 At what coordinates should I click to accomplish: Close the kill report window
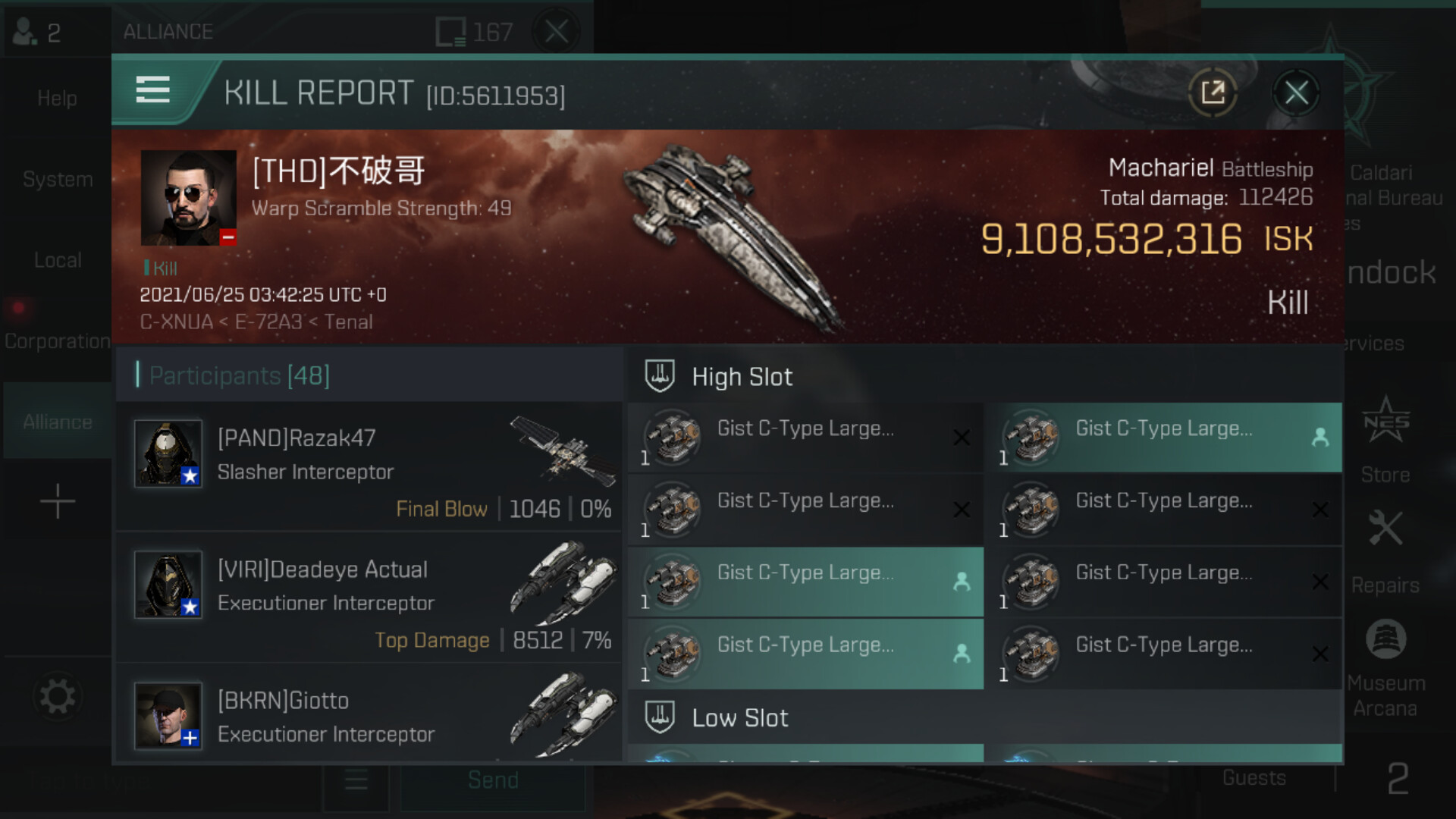click(1296, 93)
